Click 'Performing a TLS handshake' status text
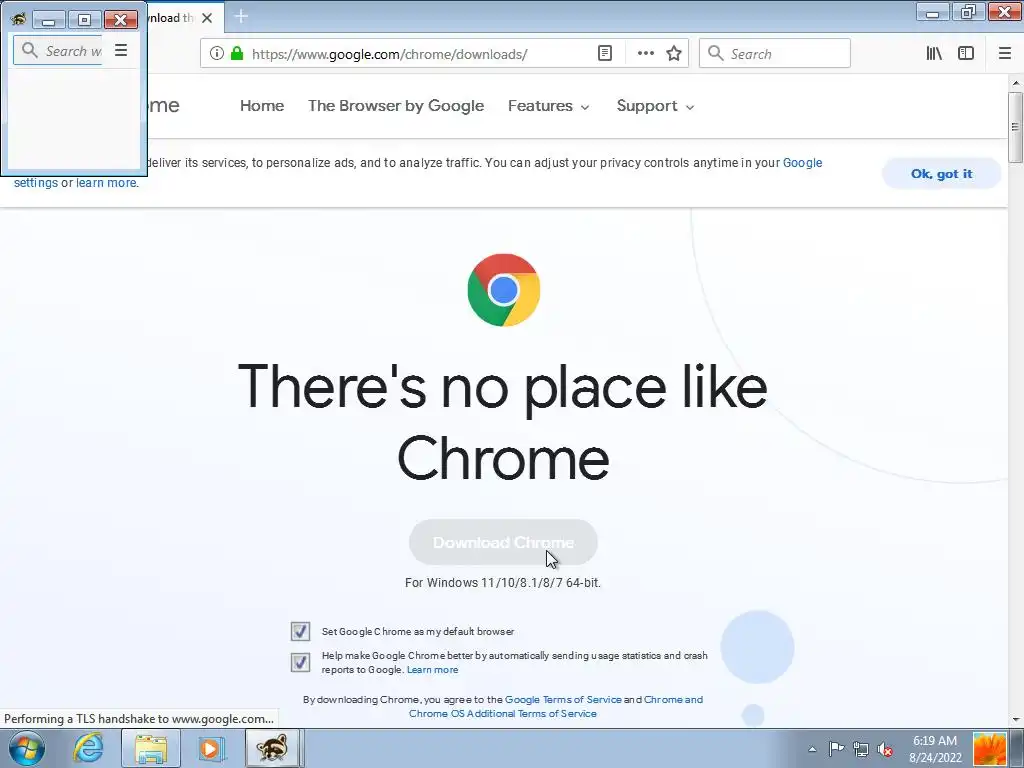The width and height of the screenshot is (1024, 768). click(x=139, y=718)
